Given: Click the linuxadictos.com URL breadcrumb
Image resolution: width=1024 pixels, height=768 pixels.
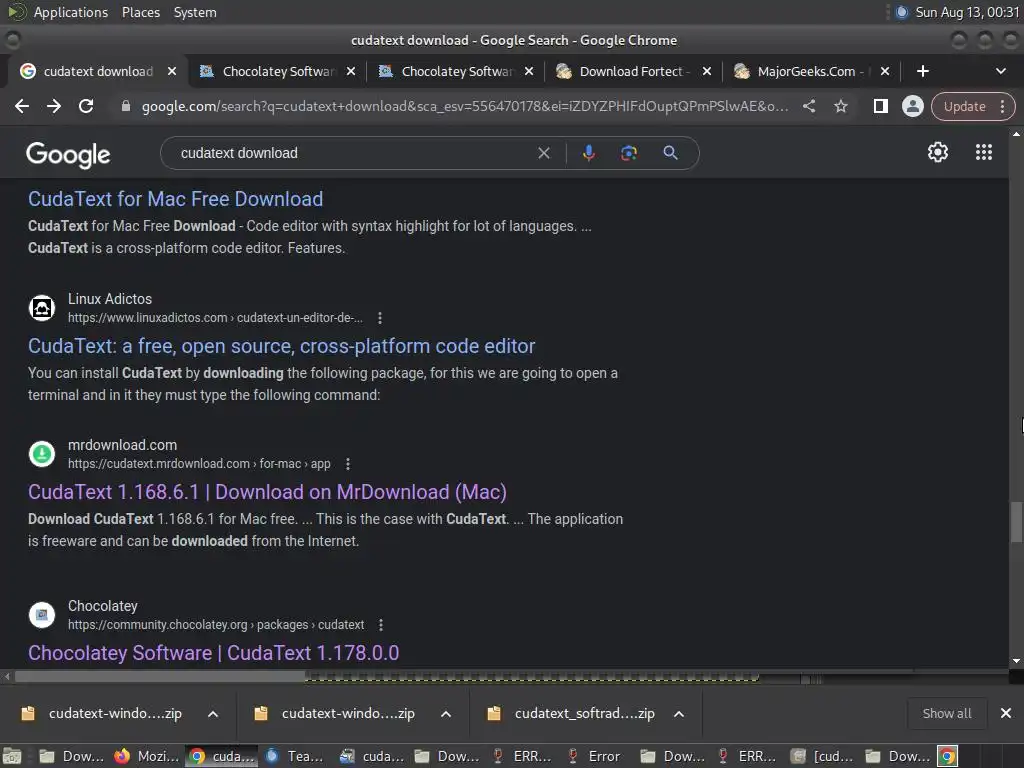Looking at the screenshot, I should click(216, 318).
